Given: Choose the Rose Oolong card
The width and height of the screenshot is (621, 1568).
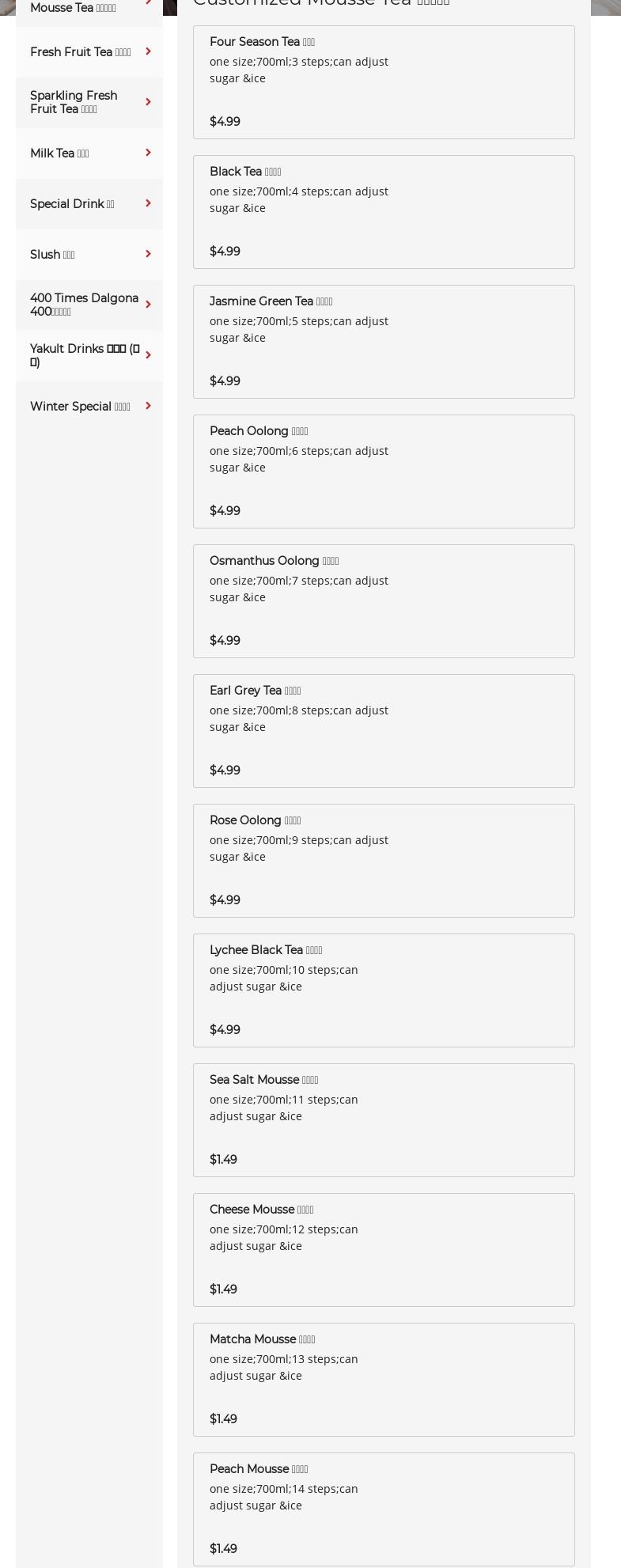Looking at the screenshot, I should [384, 861].
